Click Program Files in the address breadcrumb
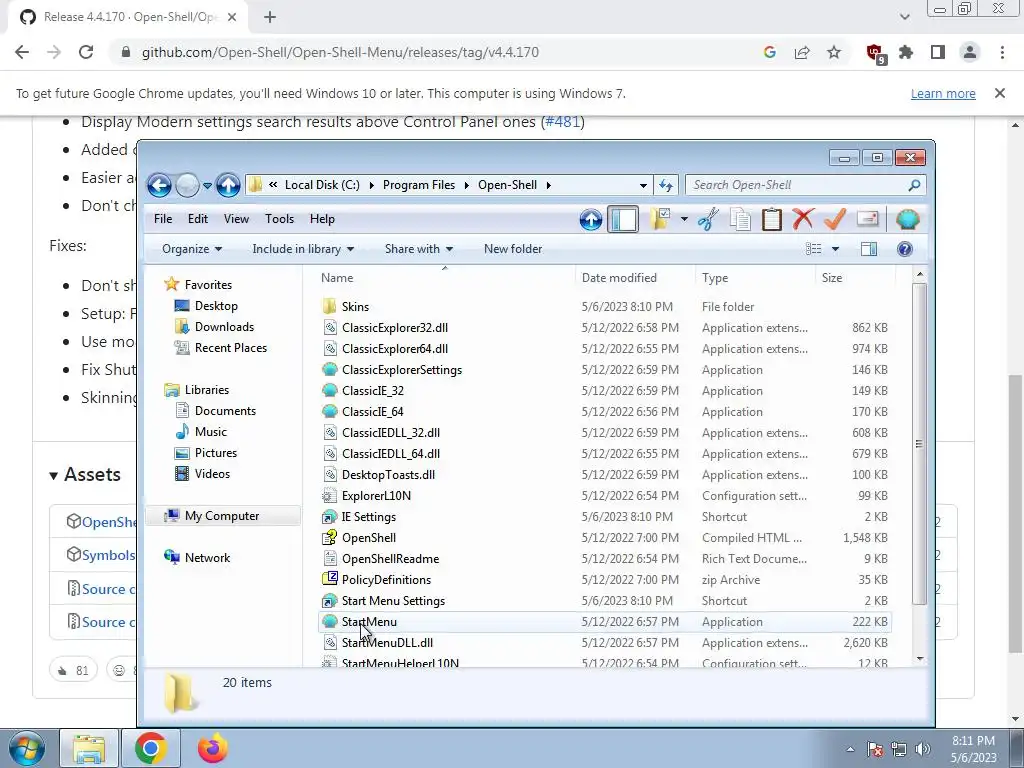The height and width of the screenshot is (768, 1024). (x=419, y=185)
